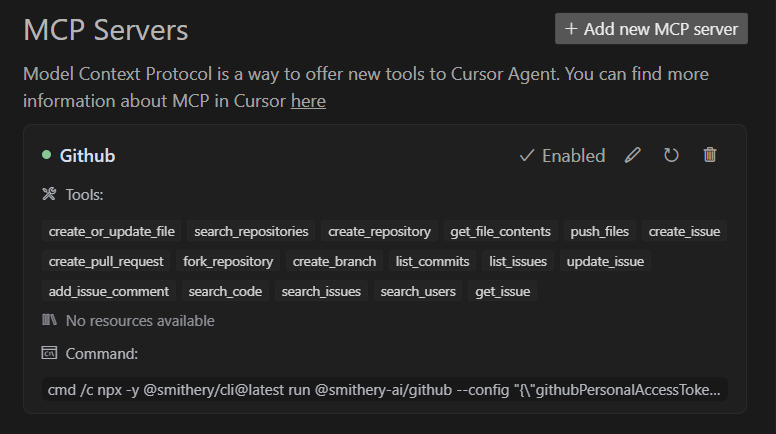Open the 'here' MCP documentation link
Screen dimensions: 776x434
308,101
